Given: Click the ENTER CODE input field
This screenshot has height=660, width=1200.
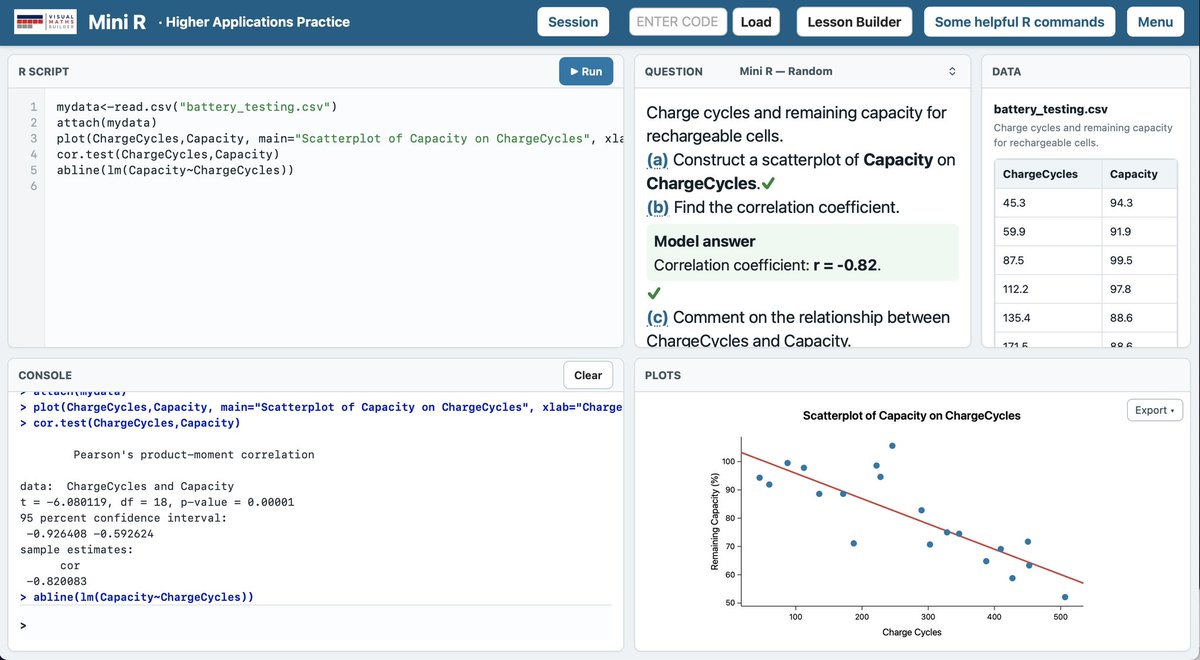Looking at the screenshot, I should pos(679,22).
